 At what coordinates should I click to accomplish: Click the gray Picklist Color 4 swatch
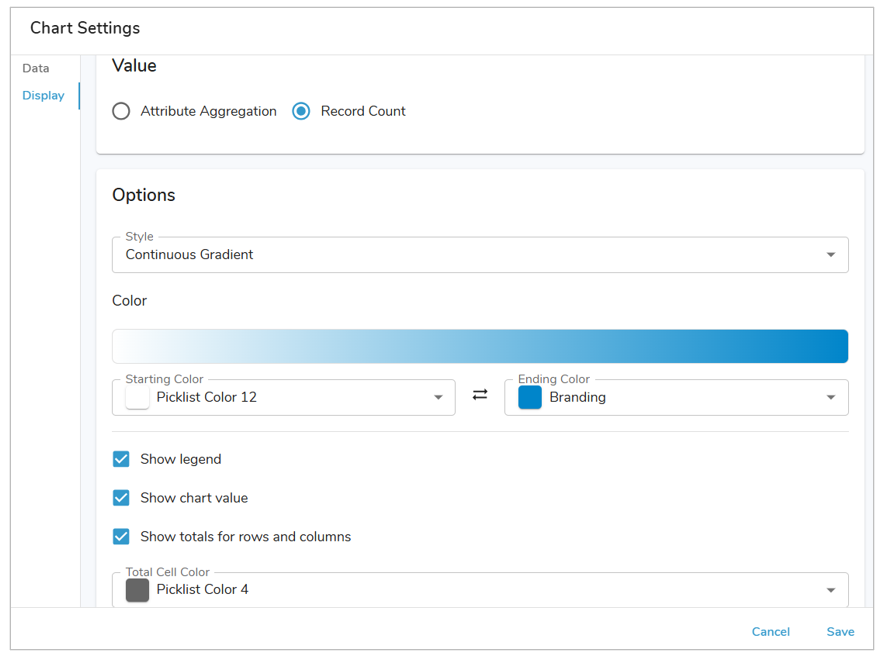pyautogui.click(x=138, y=590)
